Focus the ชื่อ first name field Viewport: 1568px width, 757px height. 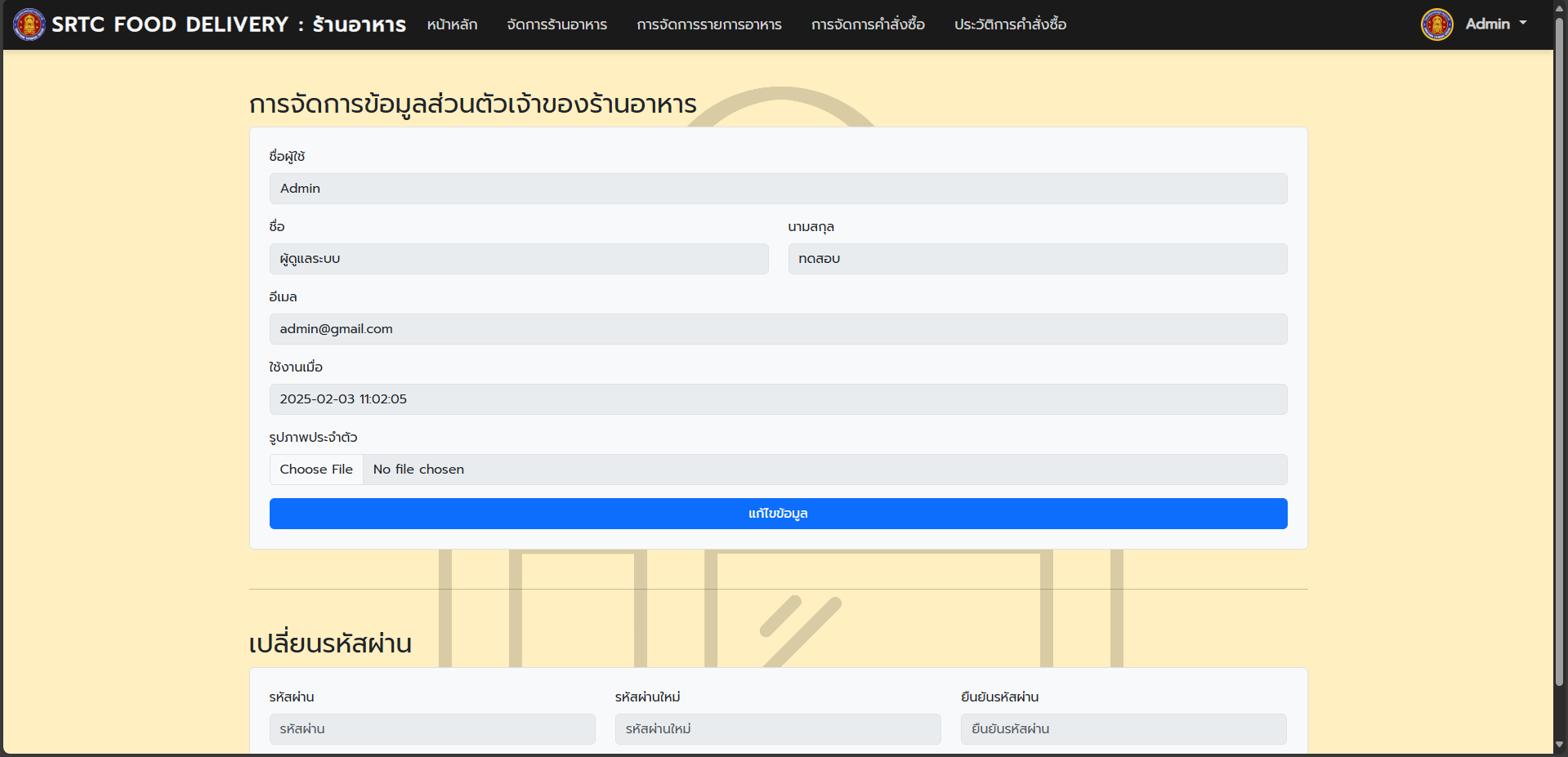pos(518,259)
